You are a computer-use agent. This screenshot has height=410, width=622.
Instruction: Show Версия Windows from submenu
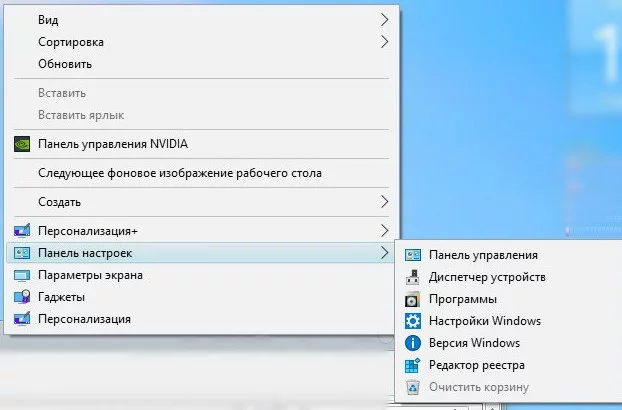(509, 343)
